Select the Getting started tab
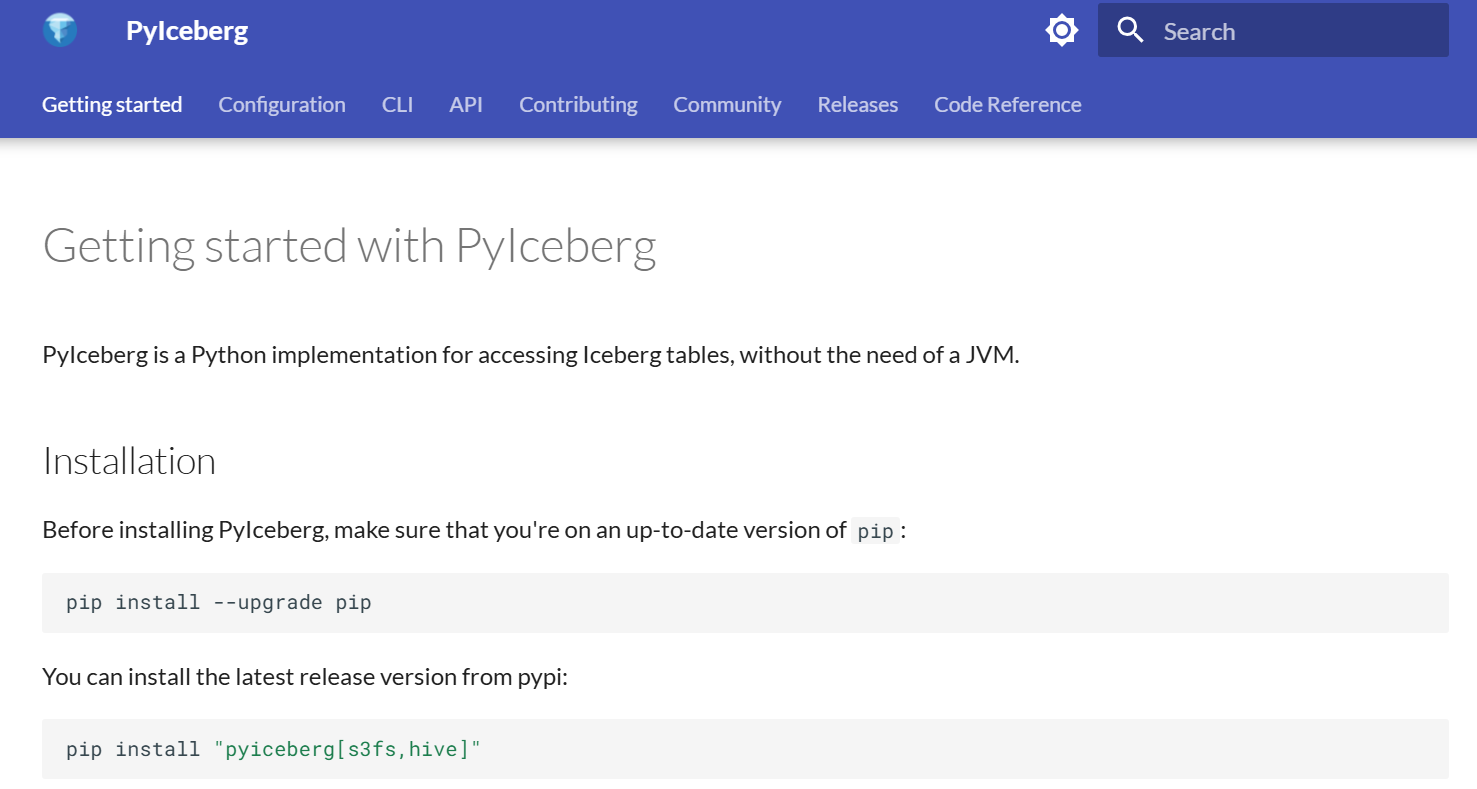 point(111,104)
